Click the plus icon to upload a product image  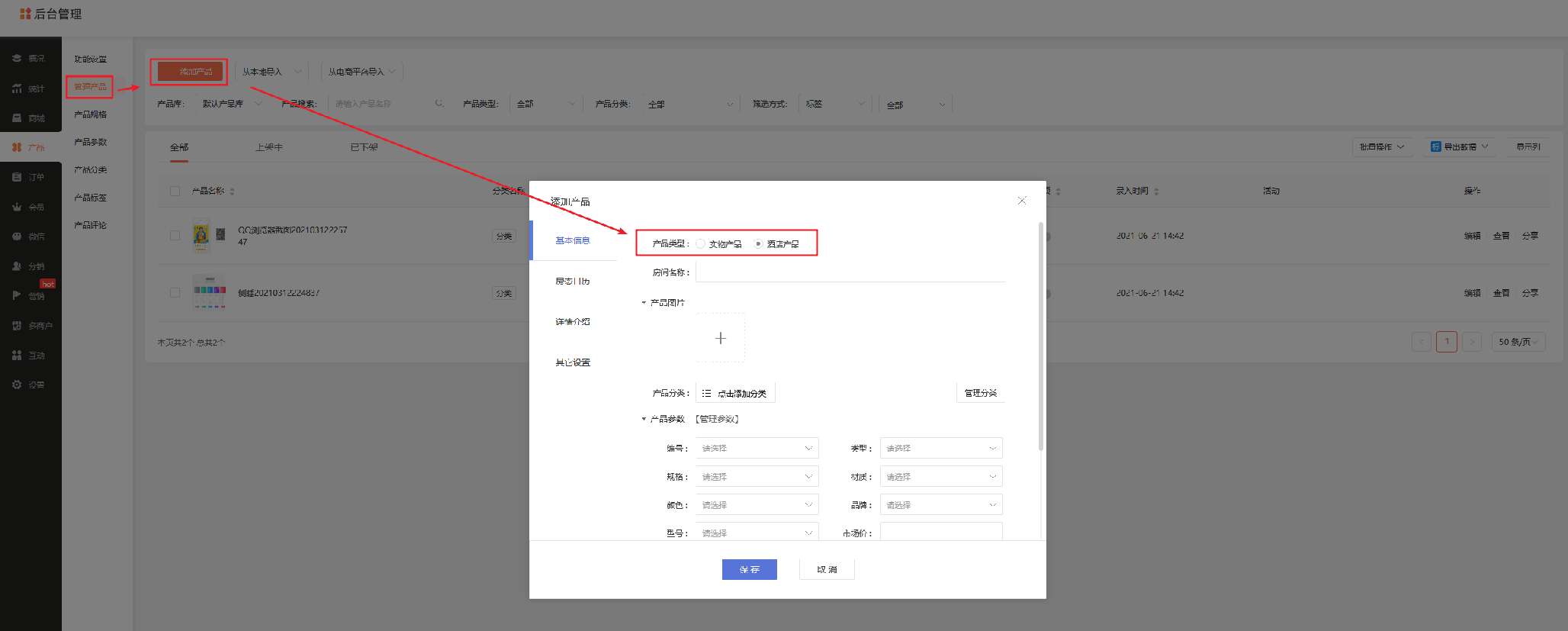[x=720, y=338]
